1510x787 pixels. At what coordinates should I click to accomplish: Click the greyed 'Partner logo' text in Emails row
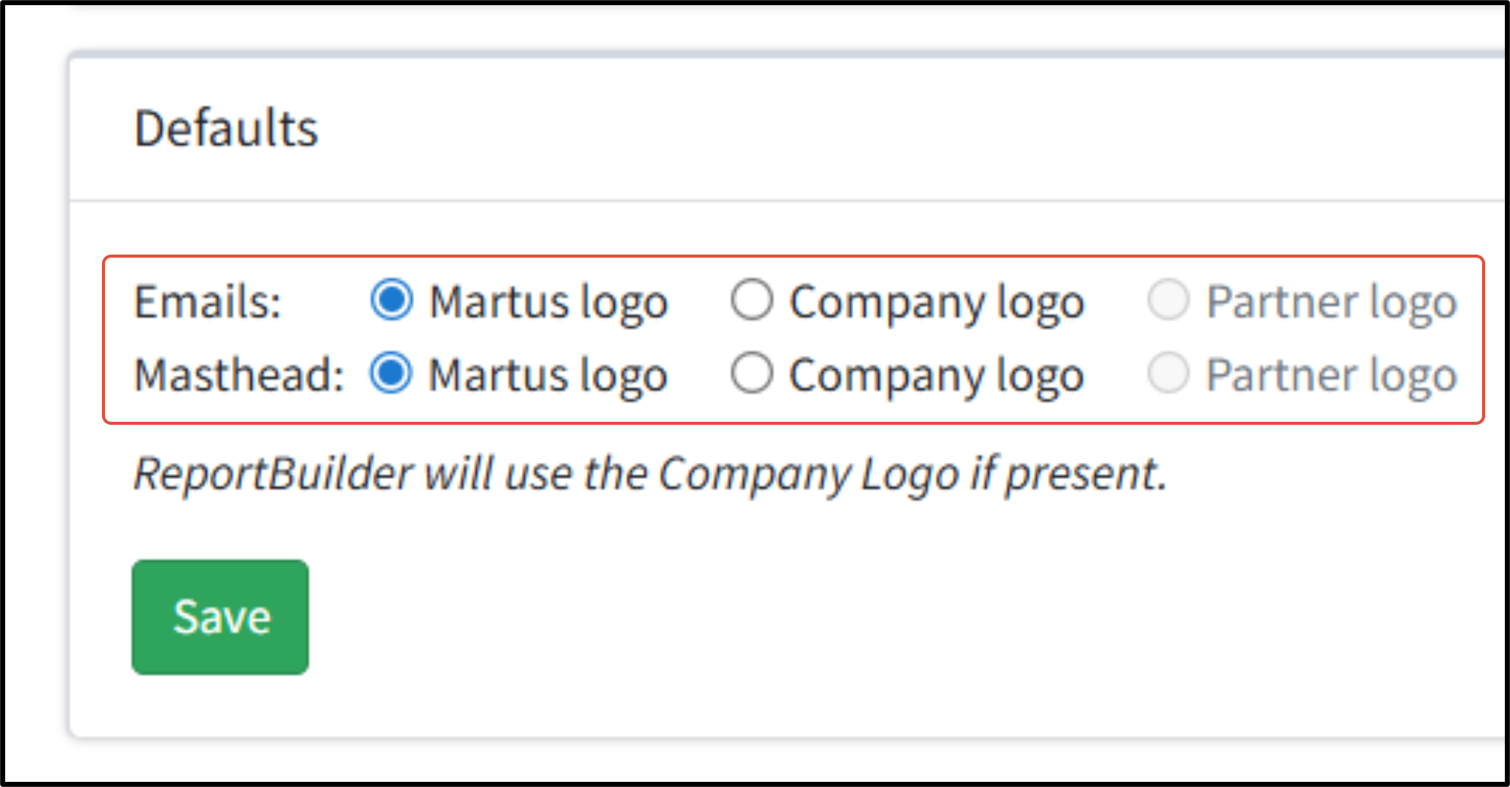[x=1331, y=302]
